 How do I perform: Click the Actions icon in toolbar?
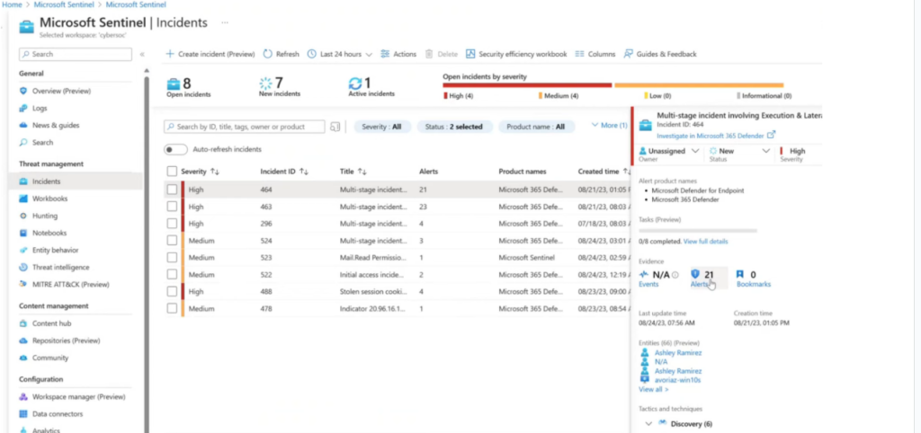(x=385, y=54)
